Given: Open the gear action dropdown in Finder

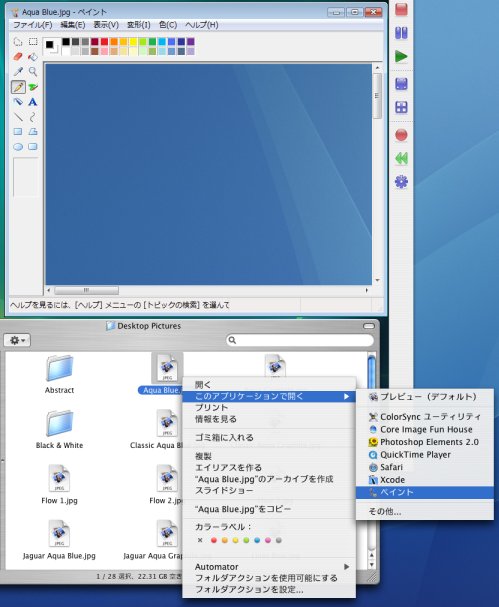Looking at the screenshot, I should pos(17,340).
